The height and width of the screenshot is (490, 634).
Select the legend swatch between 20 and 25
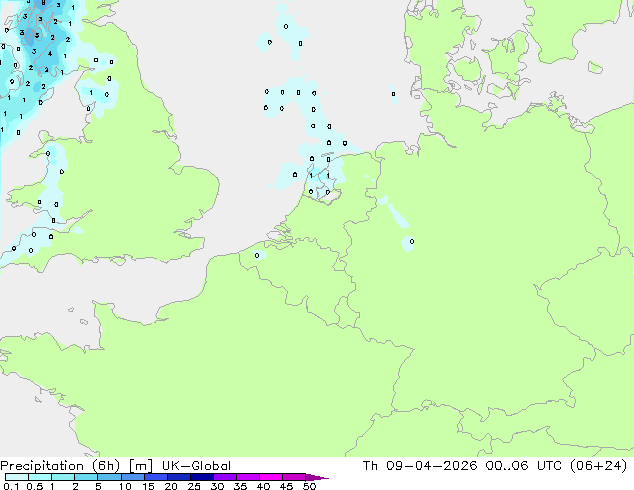click(x=179, y=477)
